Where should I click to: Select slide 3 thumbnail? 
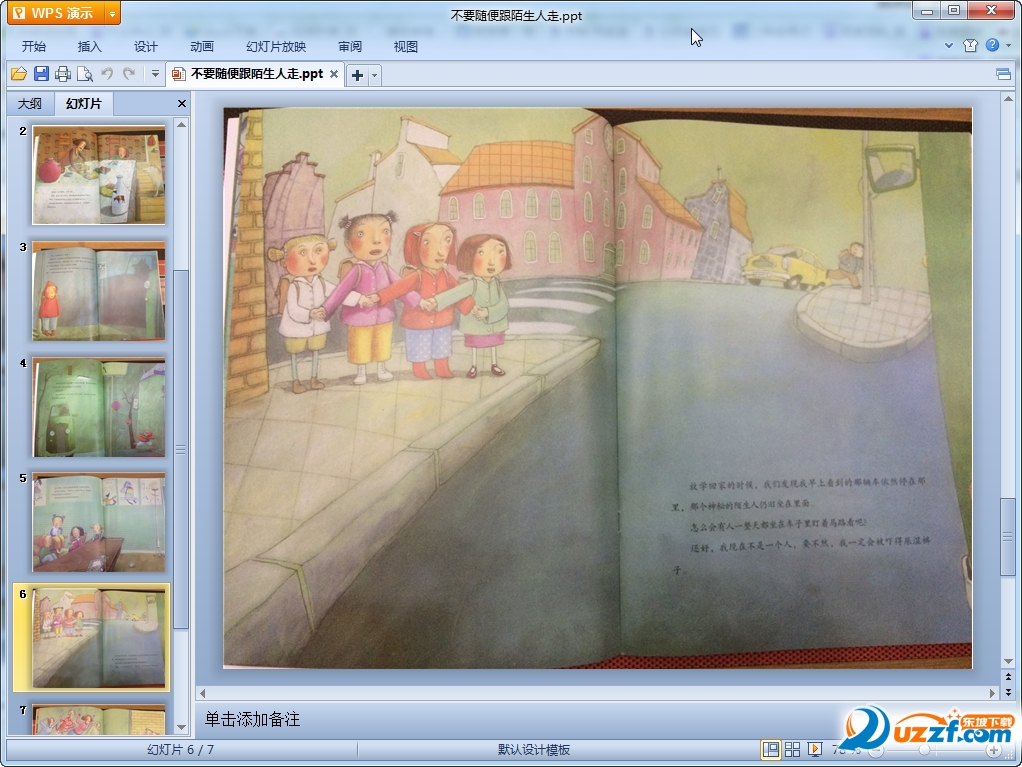(99, 291)
